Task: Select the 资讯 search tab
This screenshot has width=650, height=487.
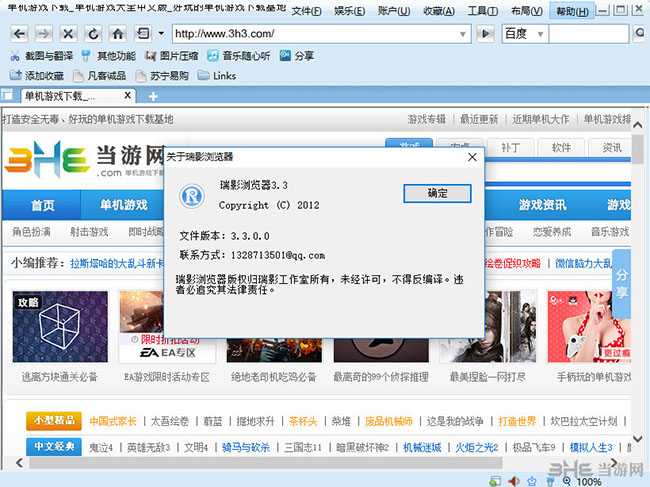Action: pos(612,148)
